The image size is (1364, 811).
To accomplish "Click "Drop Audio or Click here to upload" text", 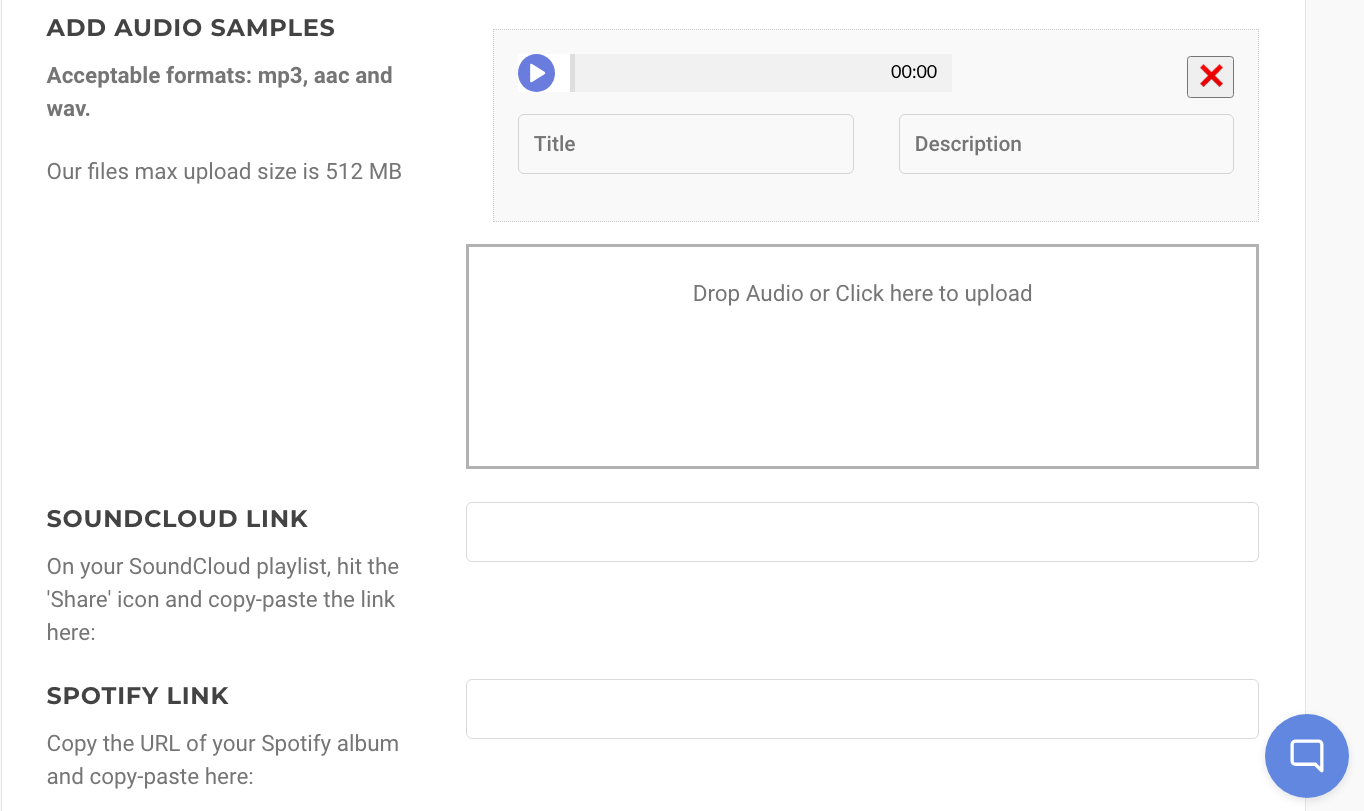I will coord(861,294).
